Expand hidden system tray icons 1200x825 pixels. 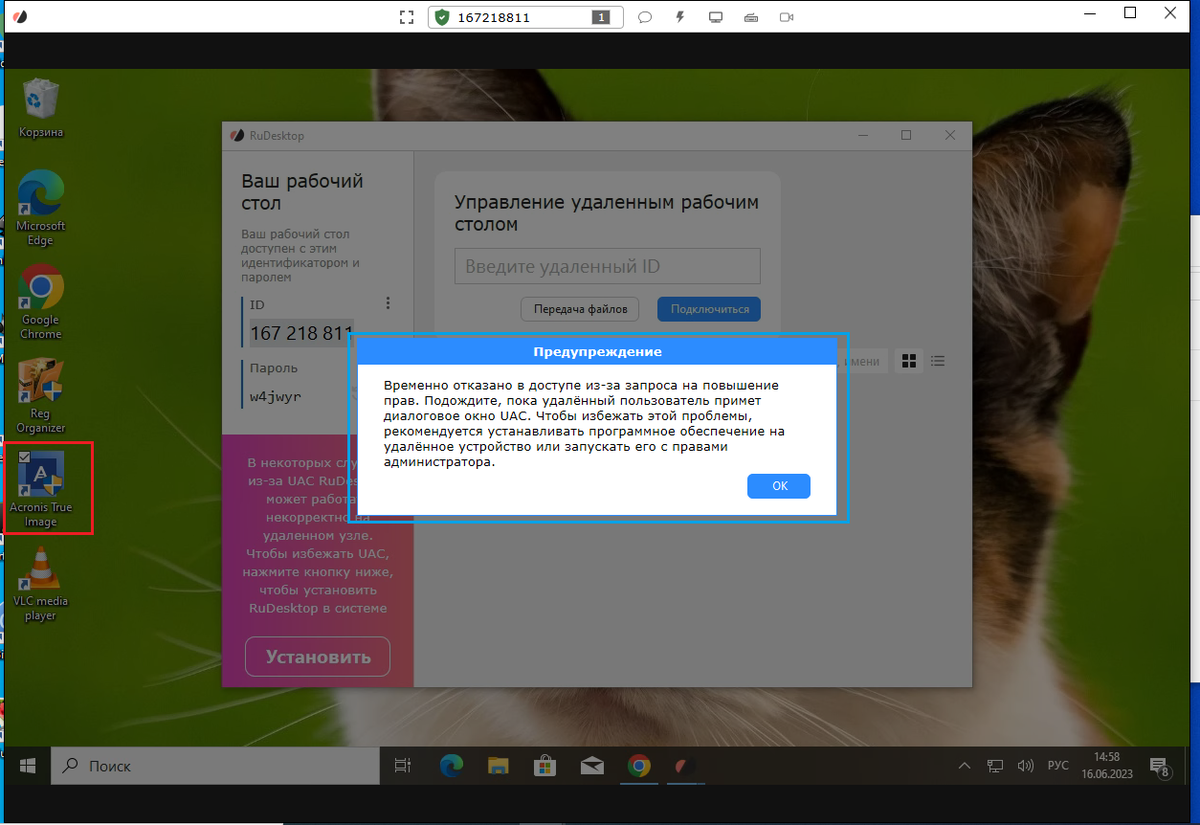coord(963,765)
